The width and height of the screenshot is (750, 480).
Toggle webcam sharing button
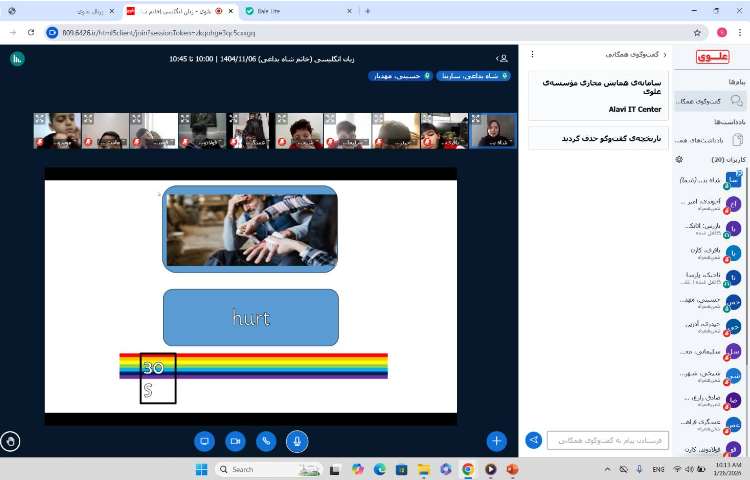[236, 440]
